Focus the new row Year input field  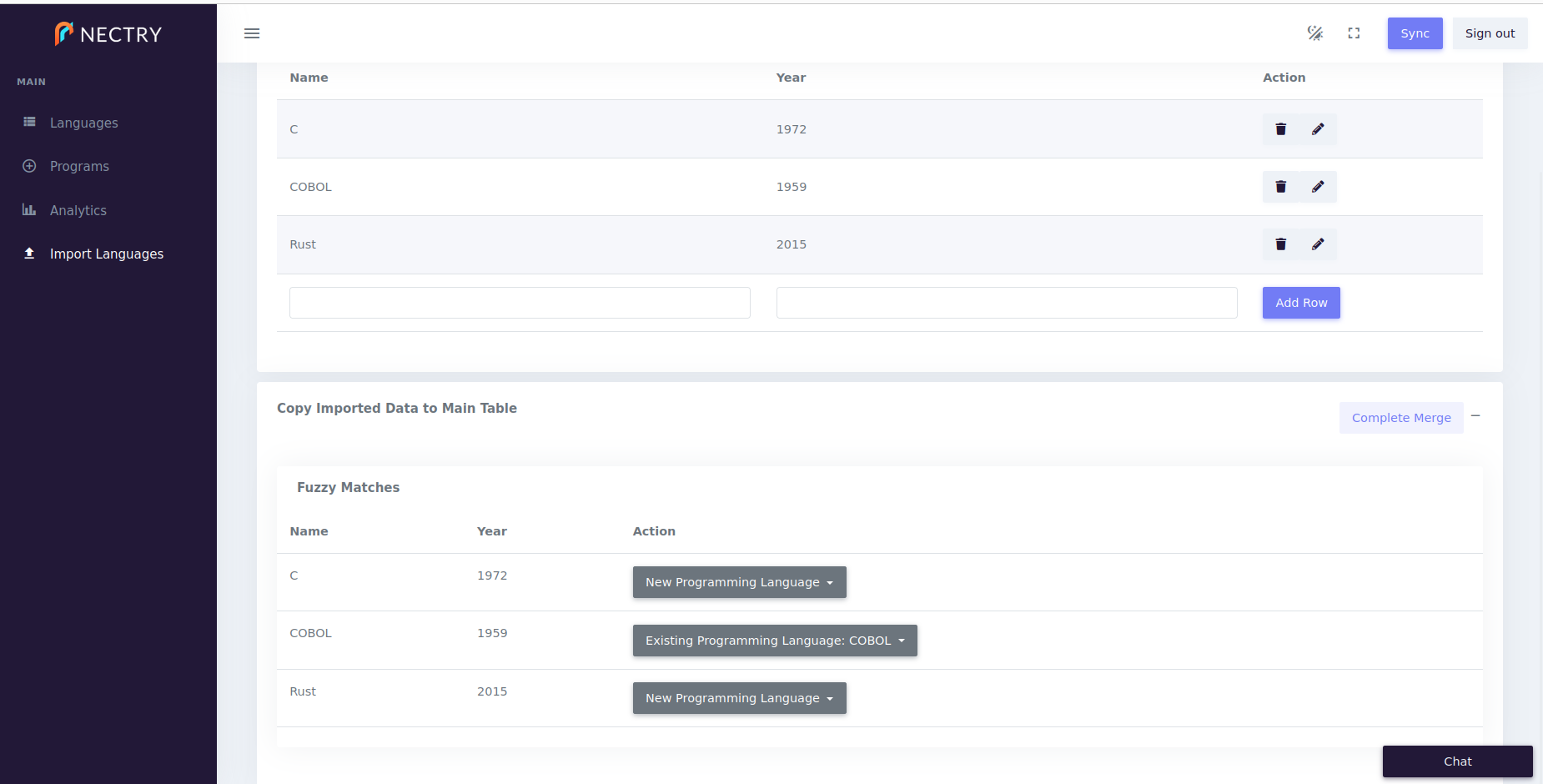click(x=1007, y=303)
